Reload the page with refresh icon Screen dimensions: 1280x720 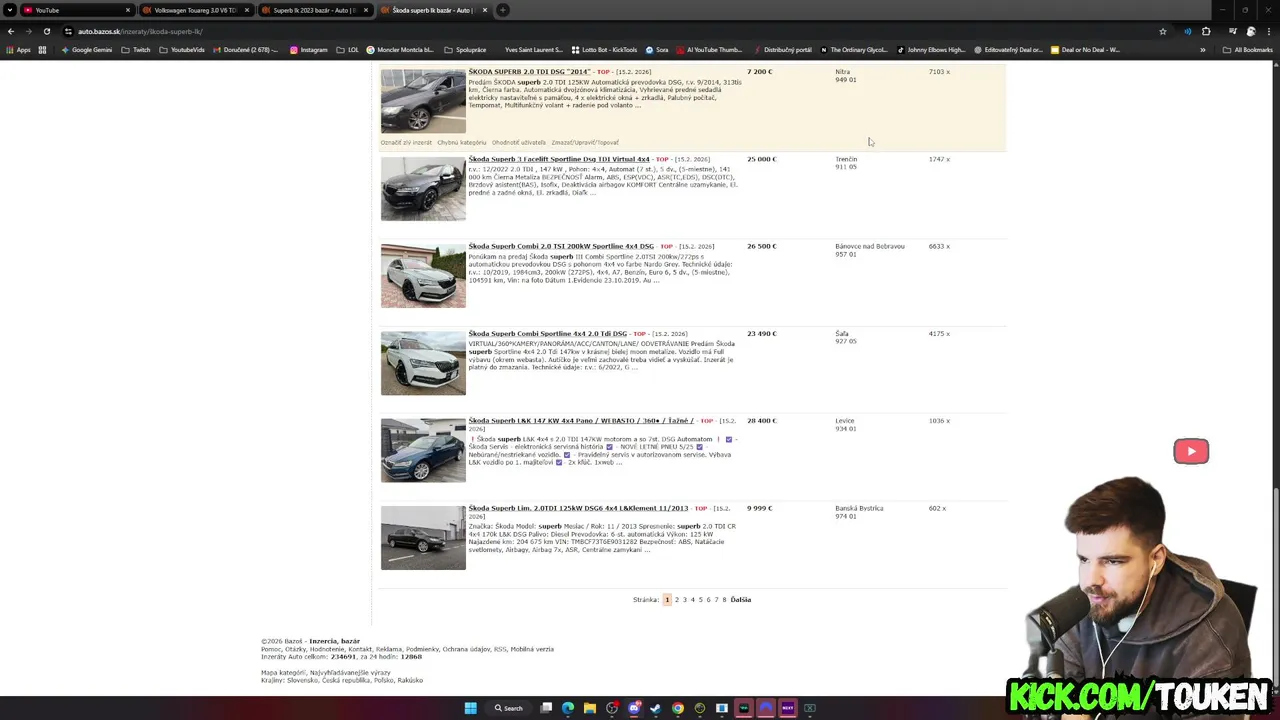pyautogui.click(x=46, y=31)
